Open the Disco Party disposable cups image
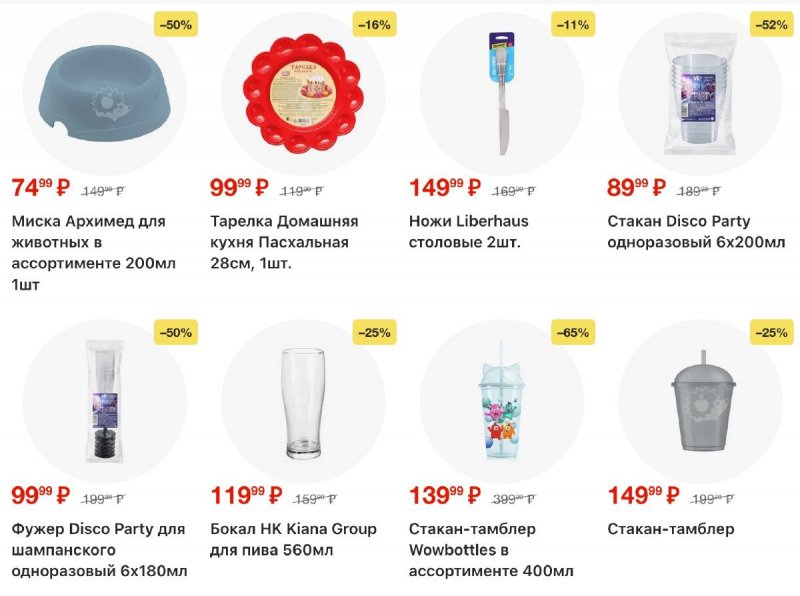This screenshot has width=800, height=596. click(700, 94)
